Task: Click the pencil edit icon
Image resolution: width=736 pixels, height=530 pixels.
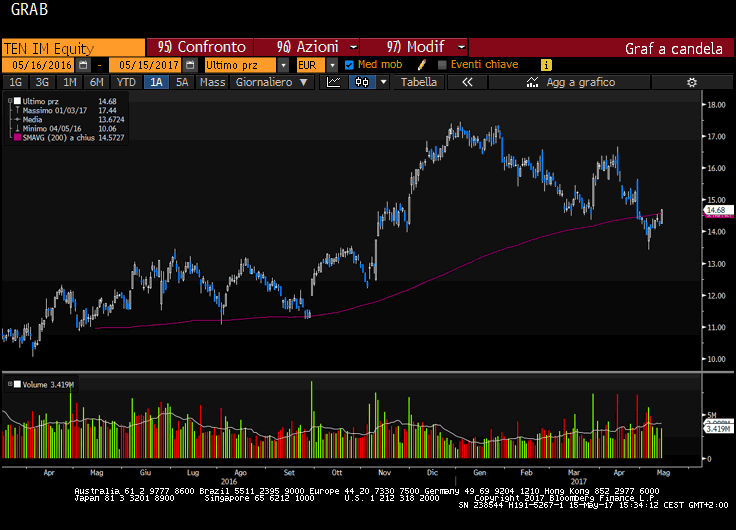Action: [422, 65]
